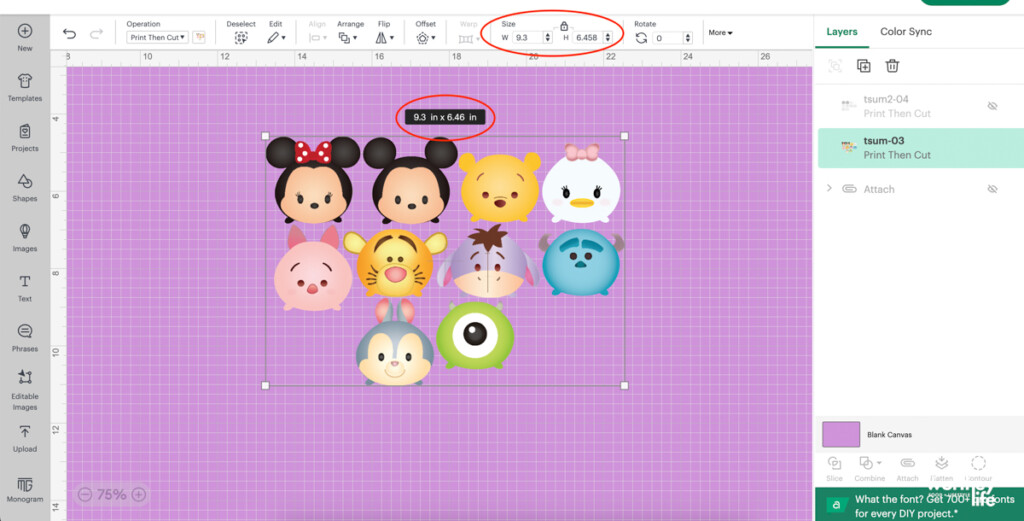Delete the selected layer with trash icon
Screen dimensions: 1024x521
[892, 65]
